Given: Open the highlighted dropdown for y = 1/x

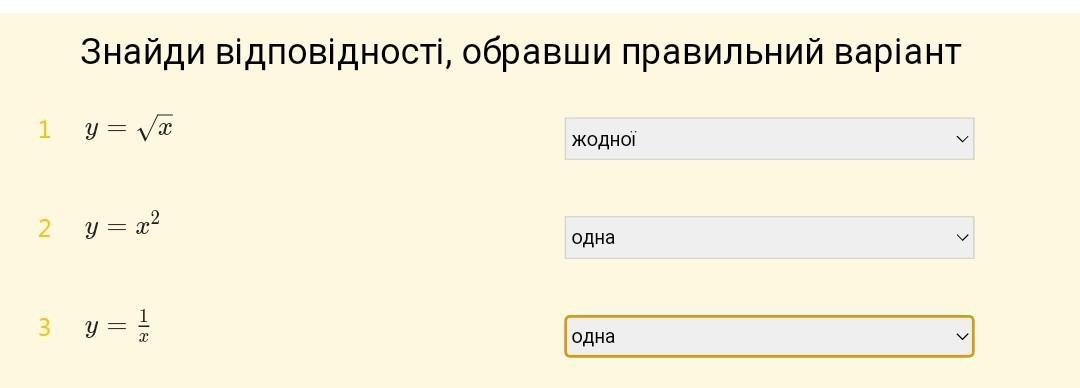Looking at the screenshot, I should (769, 336).
